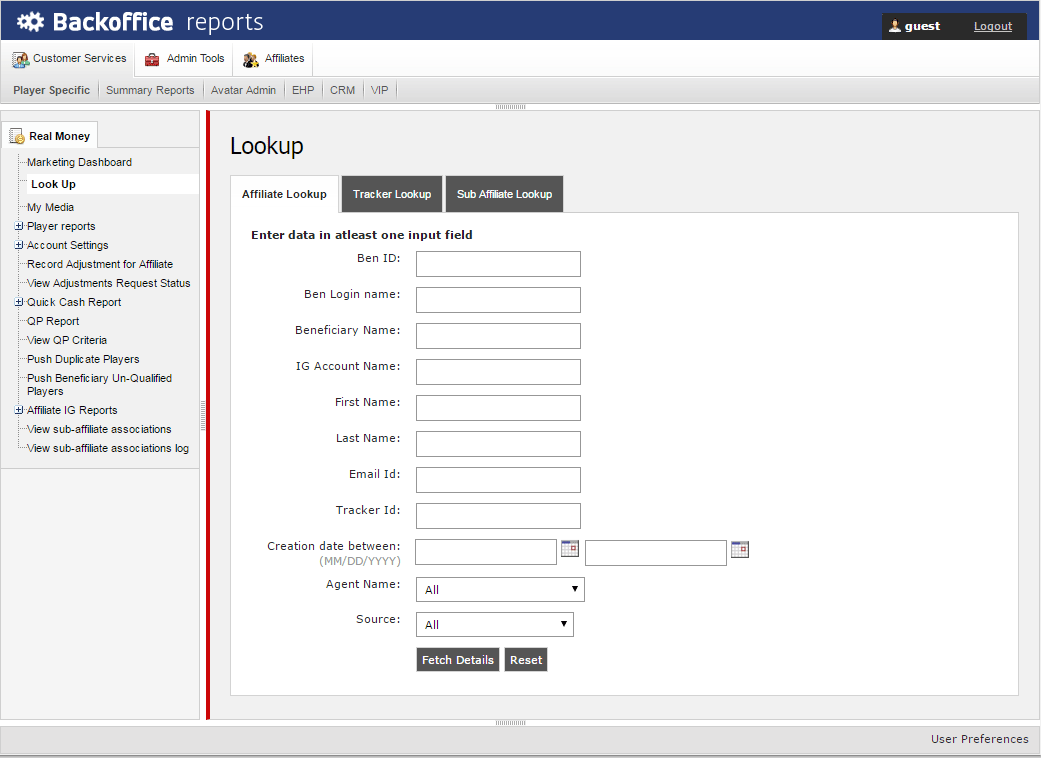Expand the Quick Cash Report node
1041x758 pixels.
pyautogui.click(x=19, y=302)
